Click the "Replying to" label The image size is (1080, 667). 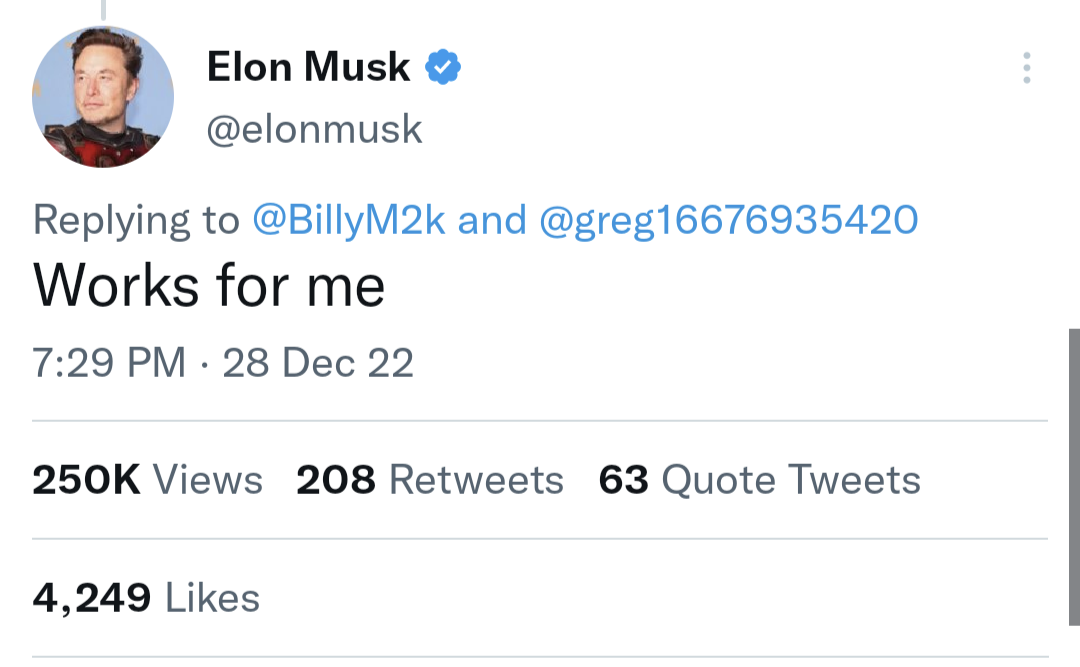tap(137, 220)
